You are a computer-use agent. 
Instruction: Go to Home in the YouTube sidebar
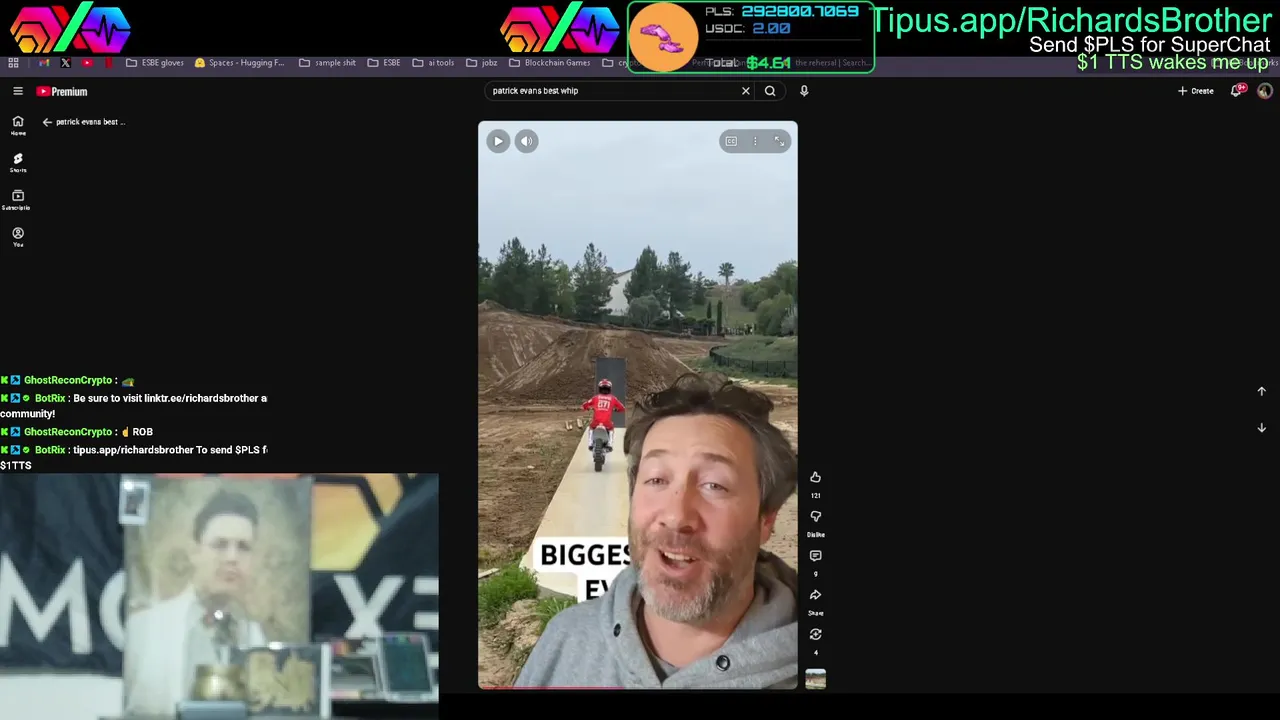18,125
